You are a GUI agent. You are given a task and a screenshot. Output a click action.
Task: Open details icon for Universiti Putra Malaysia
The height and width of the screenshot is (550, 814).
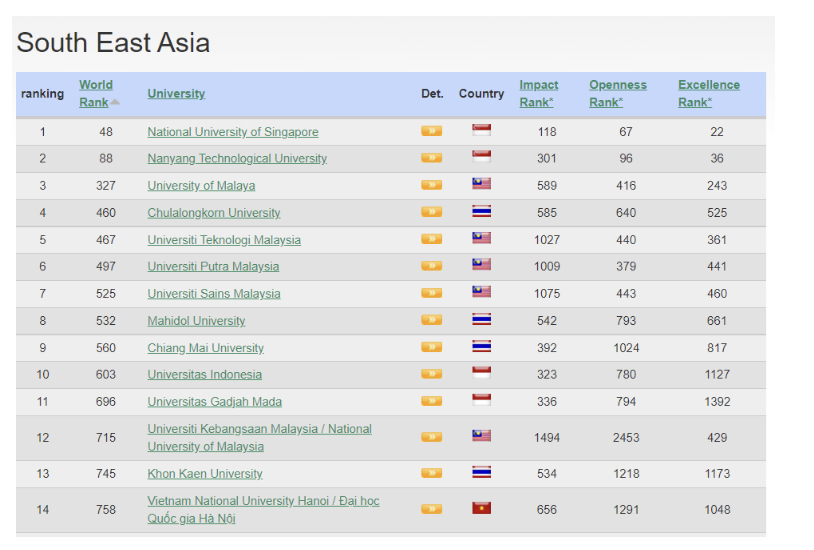point(431,266)
